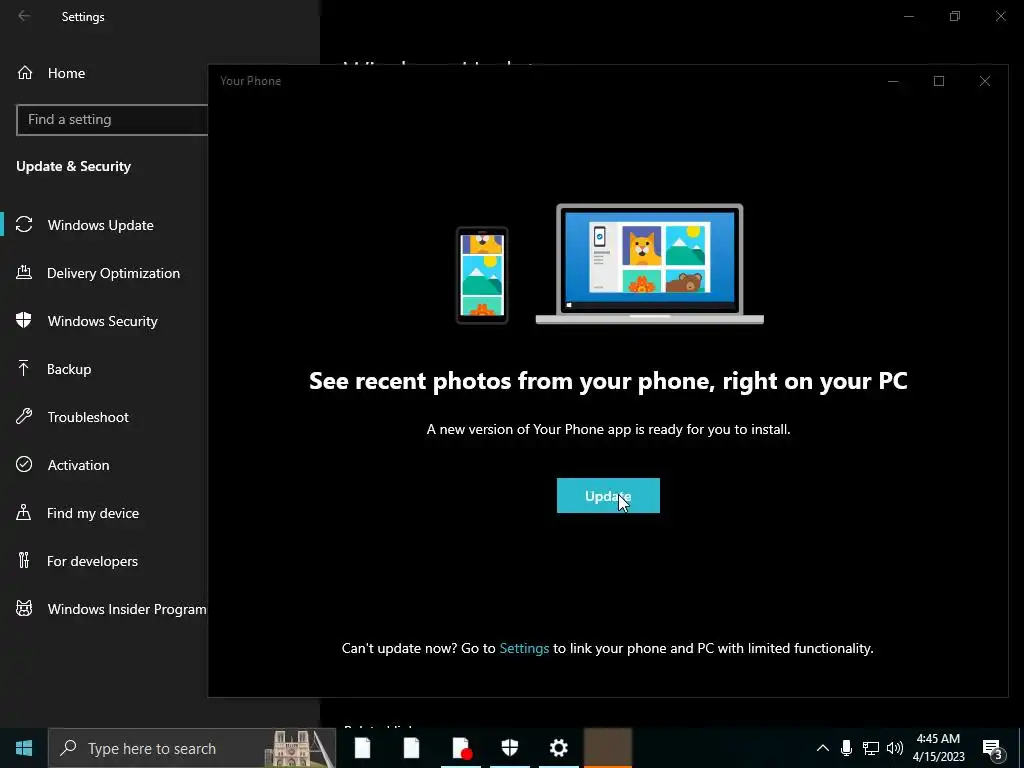Screen dimensions: 1024x768
Task: Click the Activation checkmark icon
Action: click(24, 464)
